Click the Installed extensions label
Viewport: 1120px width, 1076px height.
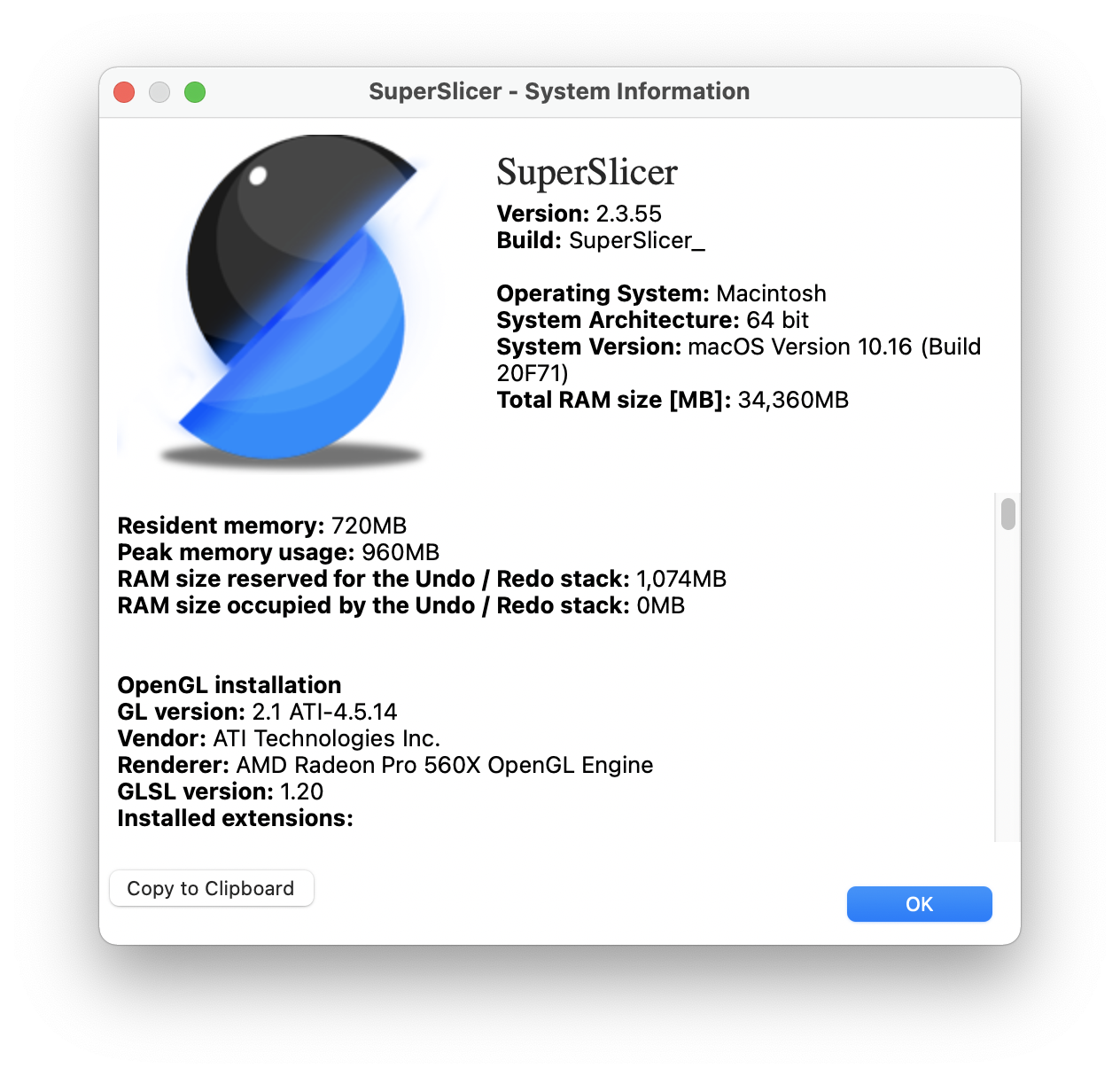tap(235, 818)
